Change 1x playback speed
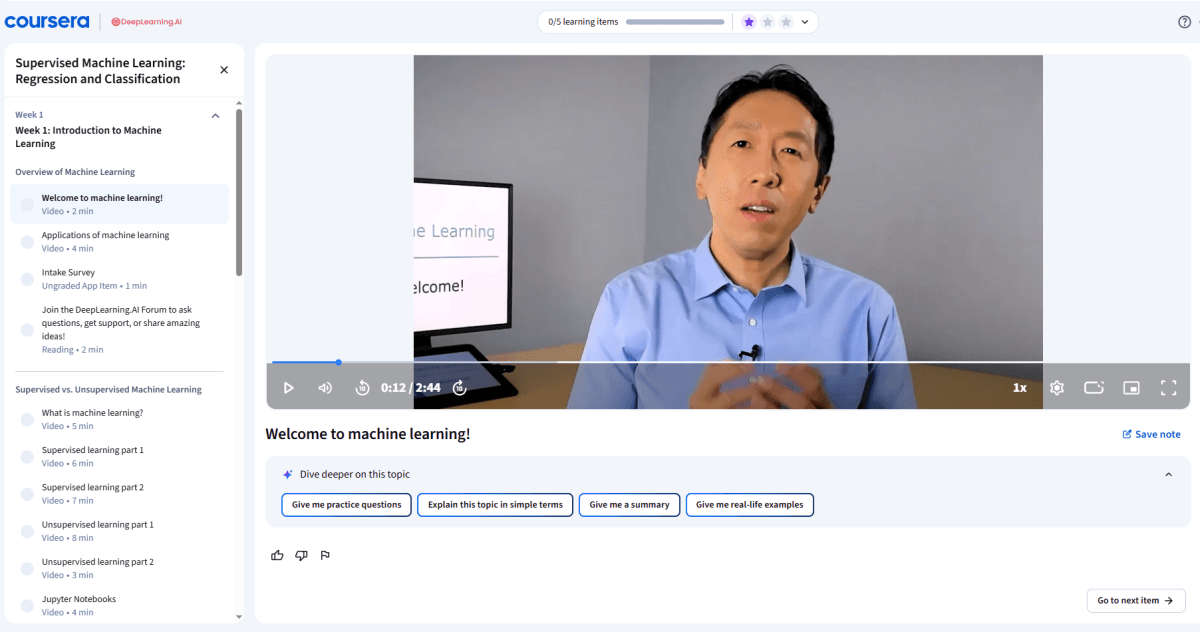1200x632 pixels. pyautogui.click(x=1020, y=388)
